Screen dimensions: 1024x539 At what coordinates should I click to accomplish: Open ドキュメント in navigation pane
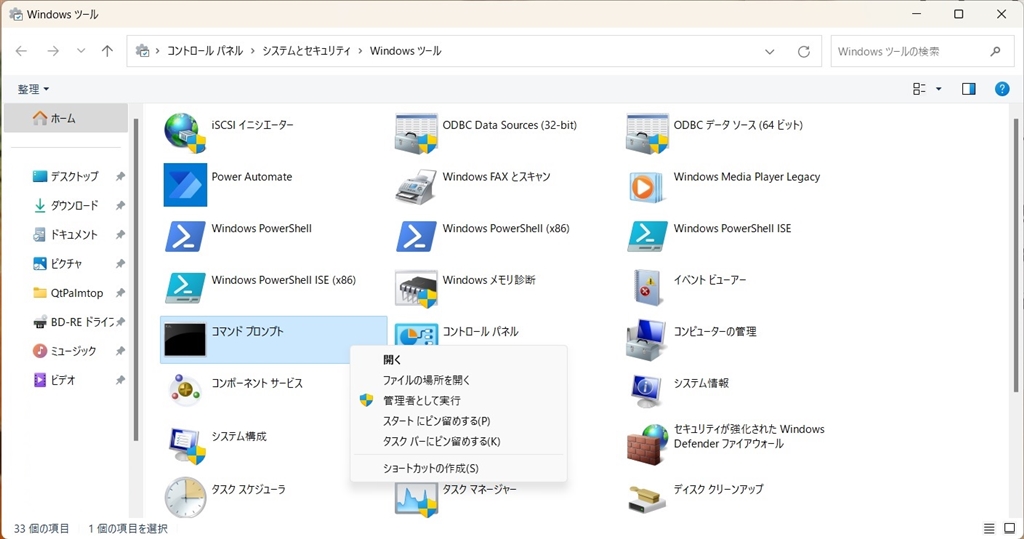click(x=67, y=235)
